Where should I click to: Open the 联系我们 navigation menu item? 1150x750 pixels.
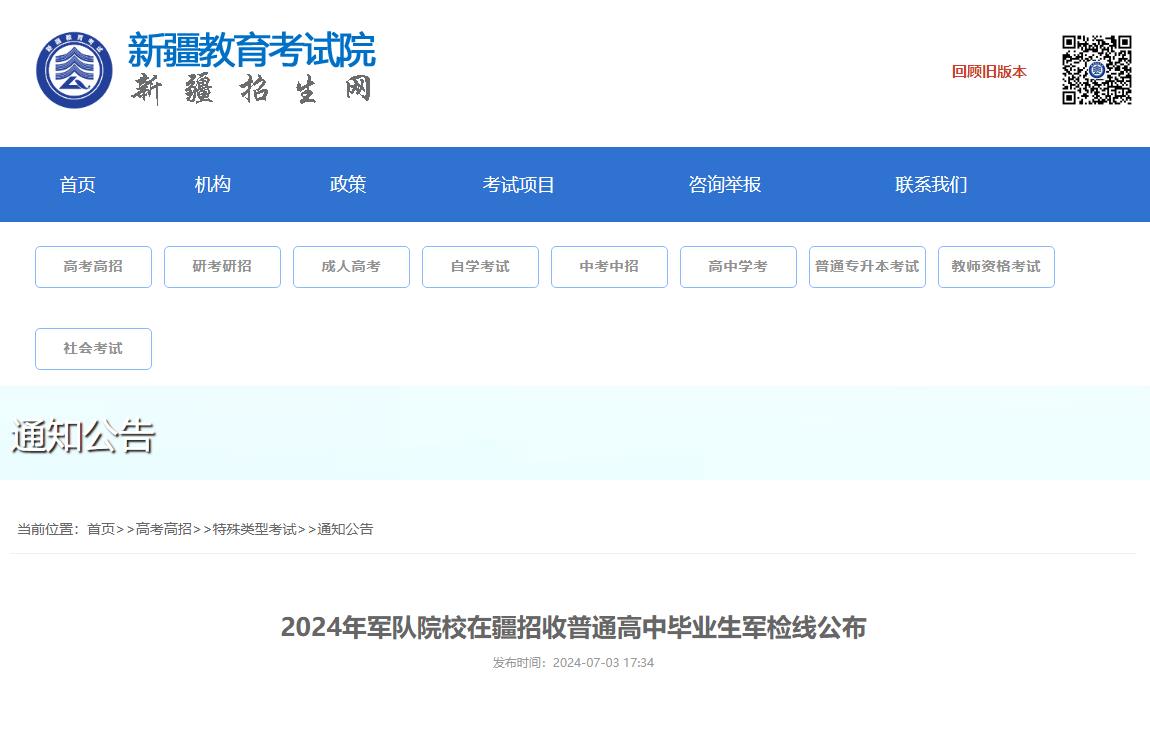pyautogui.click(x=930, y=184)
